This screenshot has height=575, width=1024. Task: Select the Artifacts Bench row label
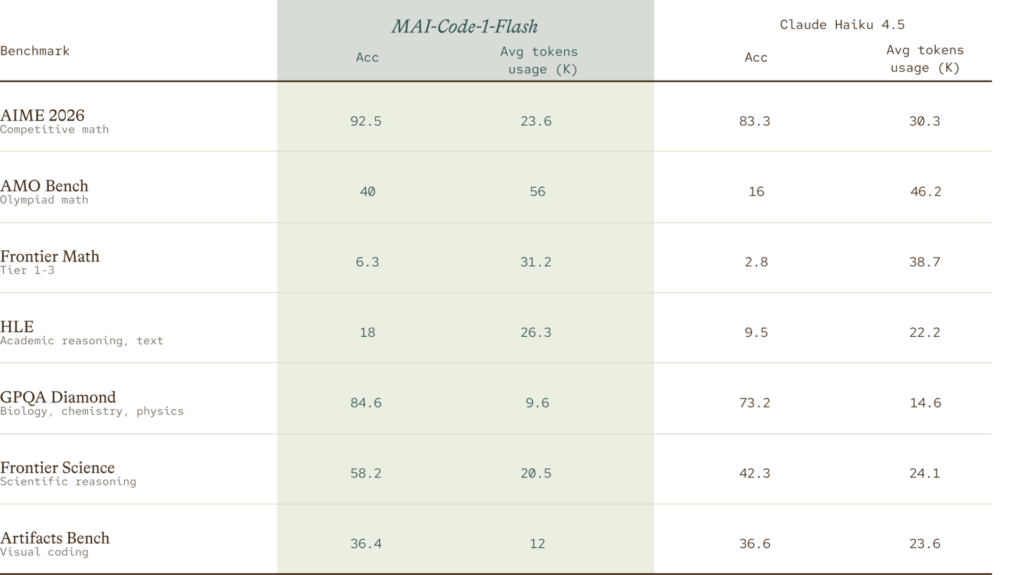(55, 544)
